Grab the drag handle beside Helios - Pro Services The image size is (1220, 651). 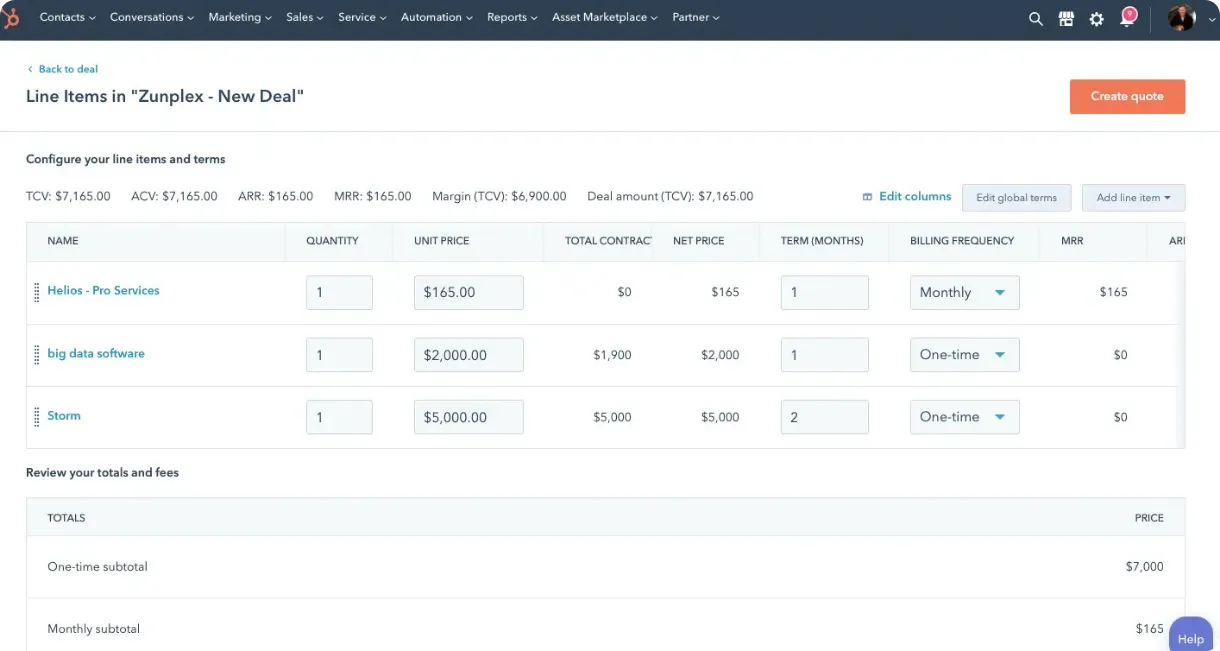point(36,290)
